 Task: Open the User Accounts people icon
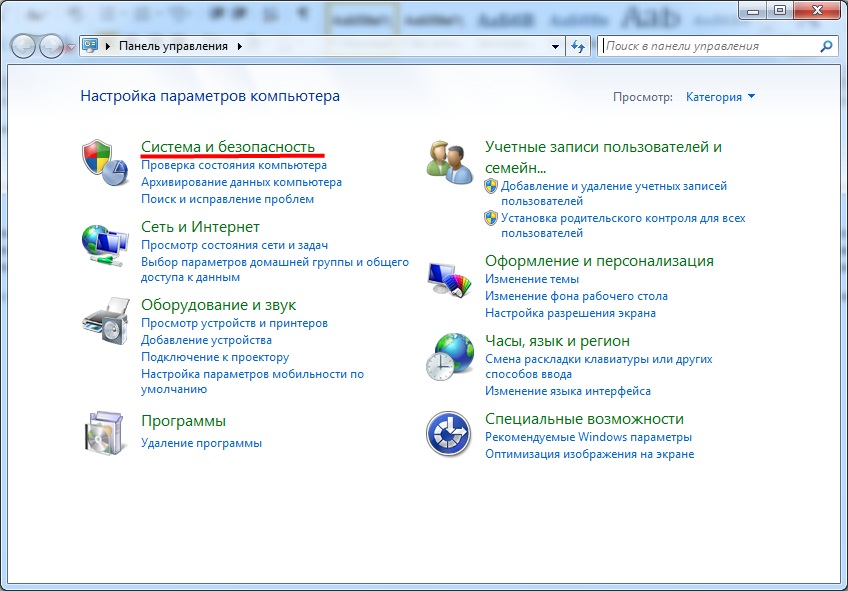(449, 162)
